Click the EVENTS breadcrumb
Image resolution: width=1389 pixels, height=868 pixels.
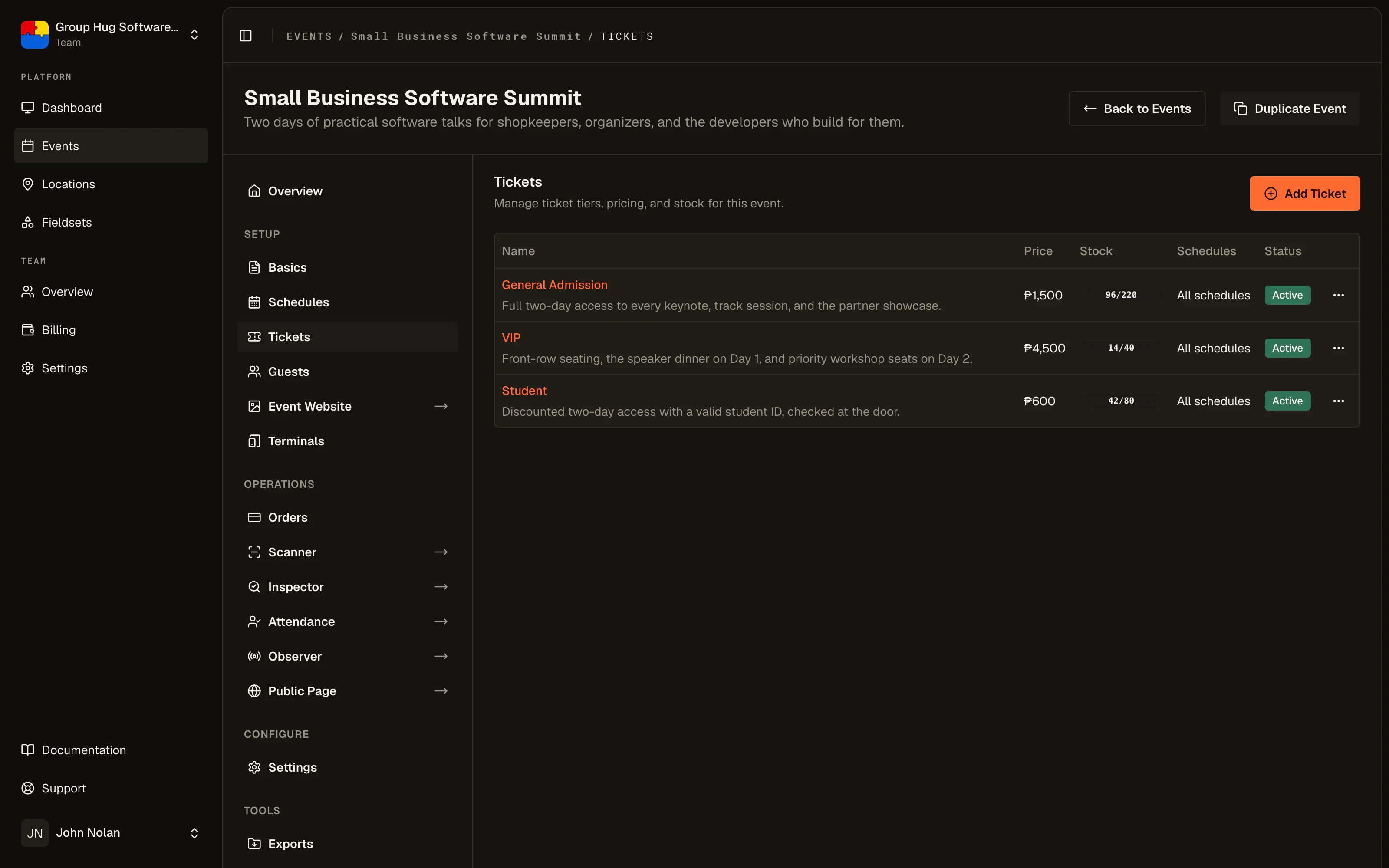pyautogui.click(x=309, y=36)
